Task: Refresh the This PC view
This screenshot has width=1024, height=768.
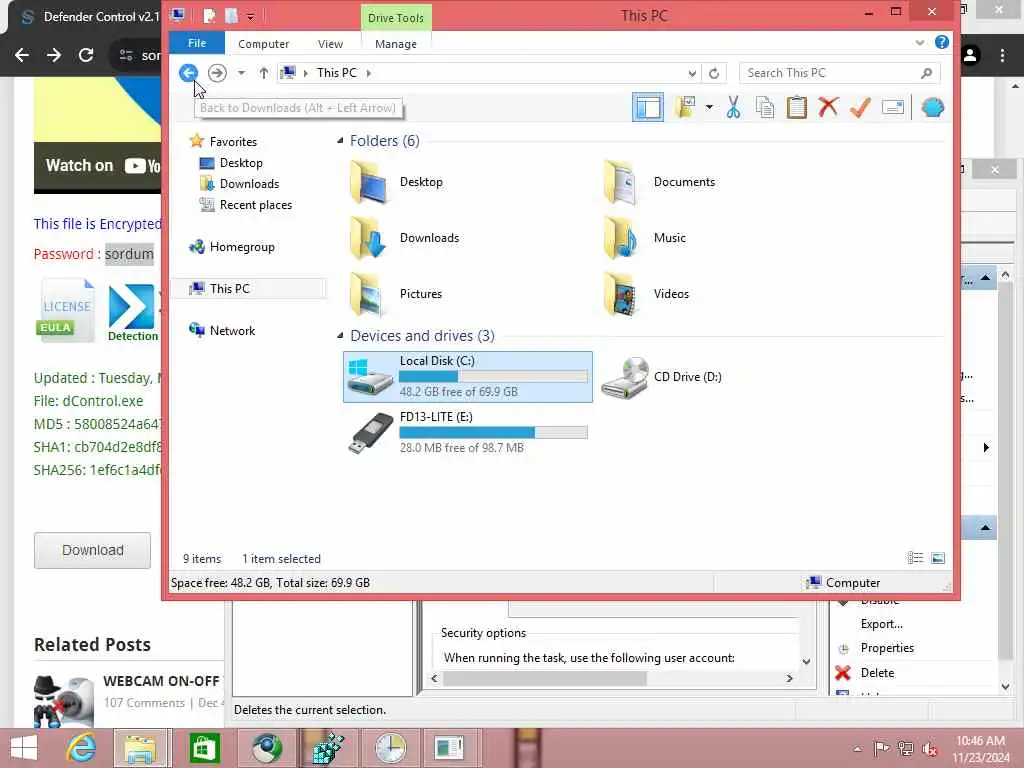Action: pos(714,73)
